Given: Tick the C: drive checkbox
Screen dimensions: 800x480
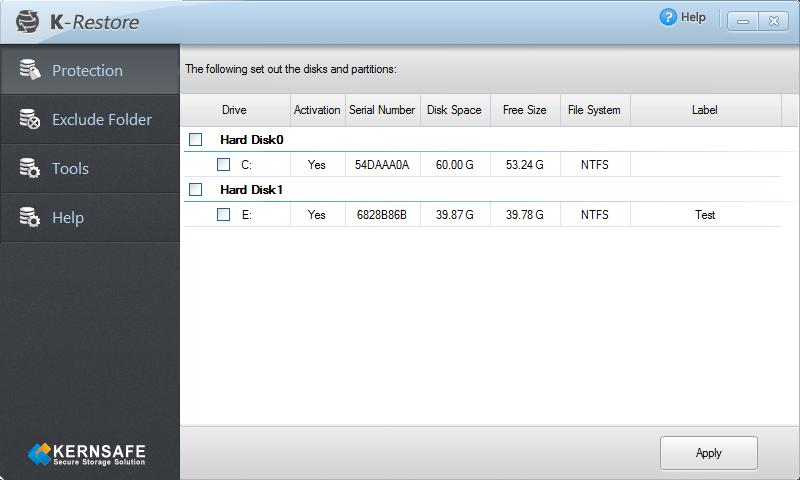Looking at the screenshot, I should pyautogui.click(x=223, y=164).
